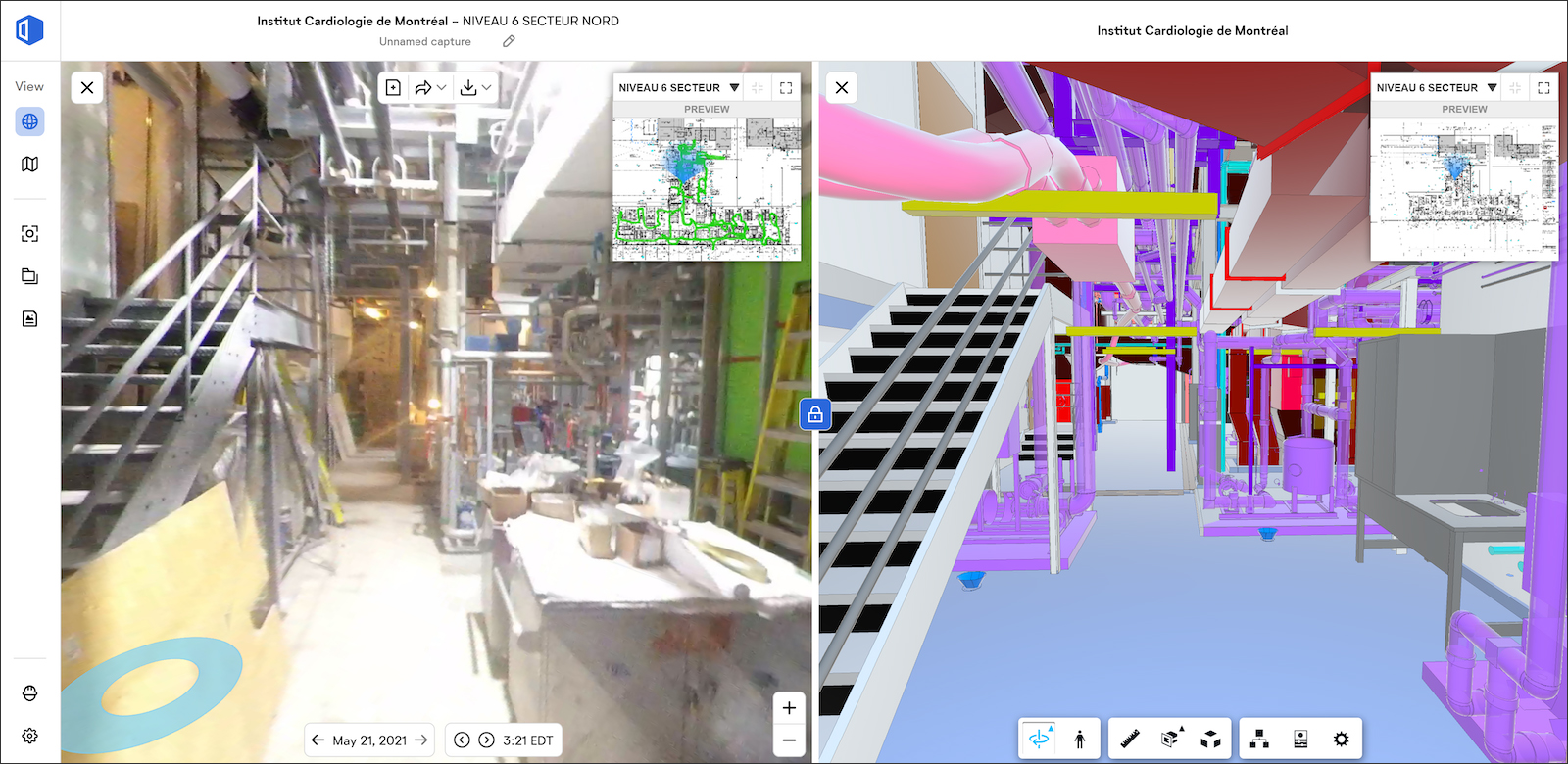Screen dimensions: 1568x764
Task: Close the right BIM model pane
Action: pyautogui.click(x=842, y=88)
